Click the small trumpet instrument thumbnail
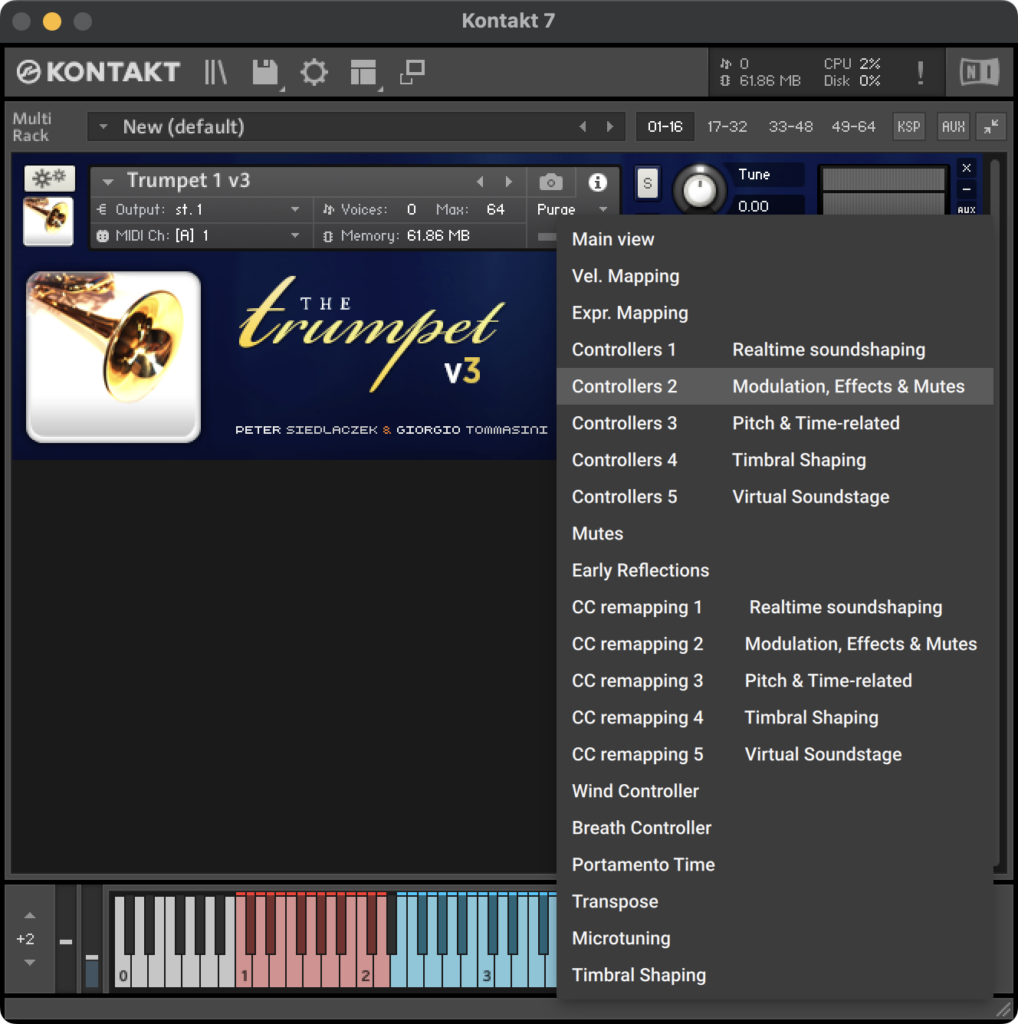Viewport: 1018px width, 1024px height. point(48,221)
